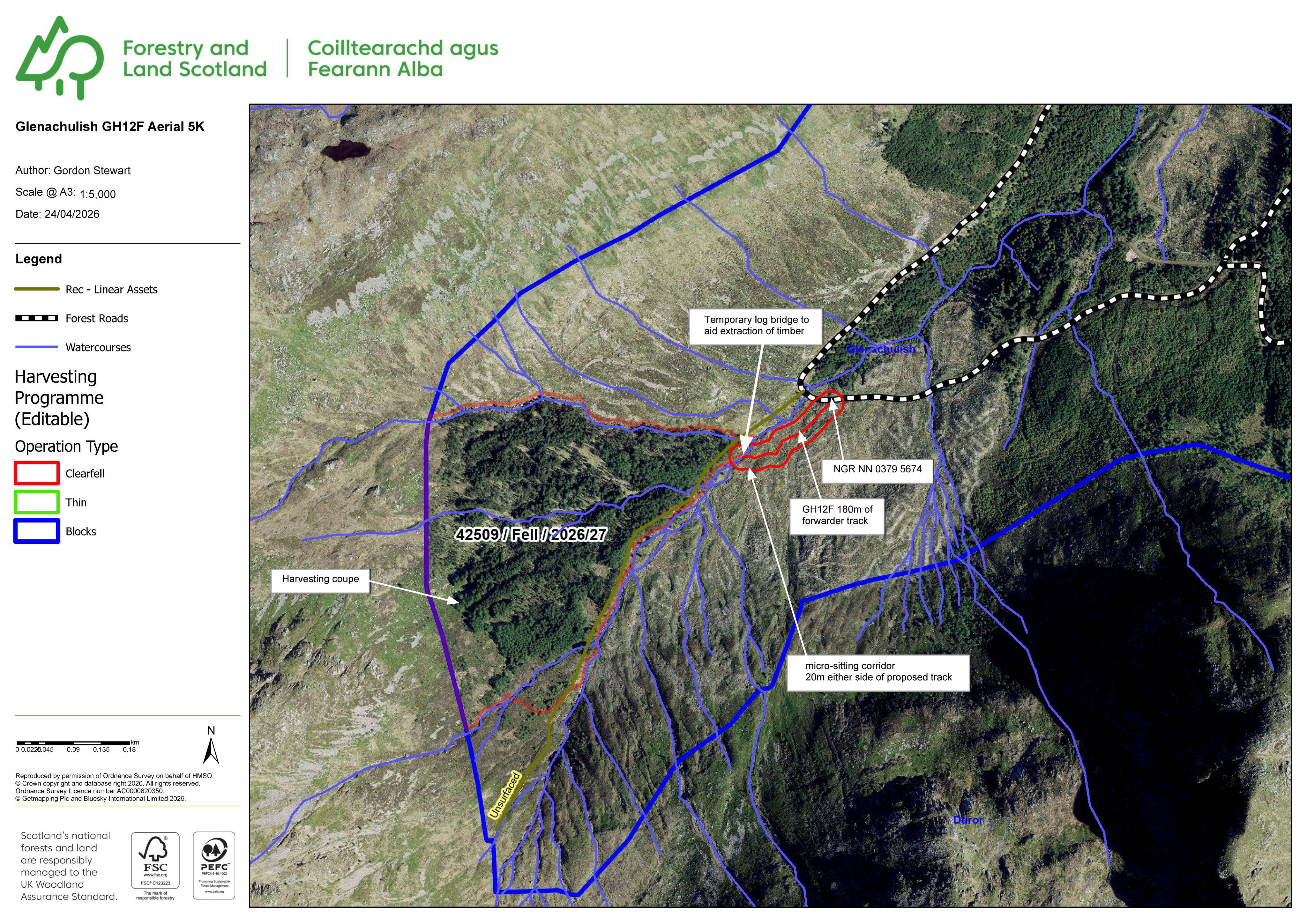Click the blue Blocks legend swatch
Viewport: 1307px width, 924px height.
coord(36,531)
